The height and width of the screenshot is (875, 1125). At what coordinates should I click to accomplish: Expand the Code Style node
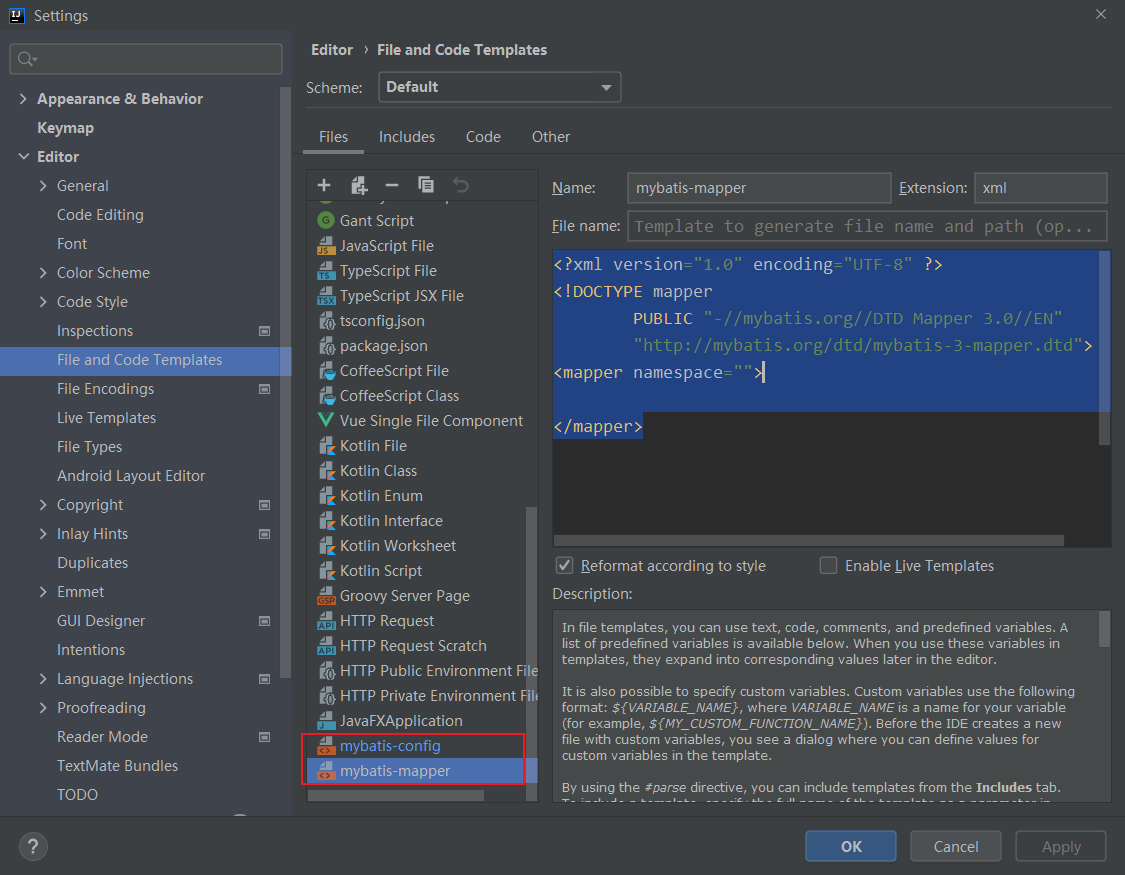(43, 302)
